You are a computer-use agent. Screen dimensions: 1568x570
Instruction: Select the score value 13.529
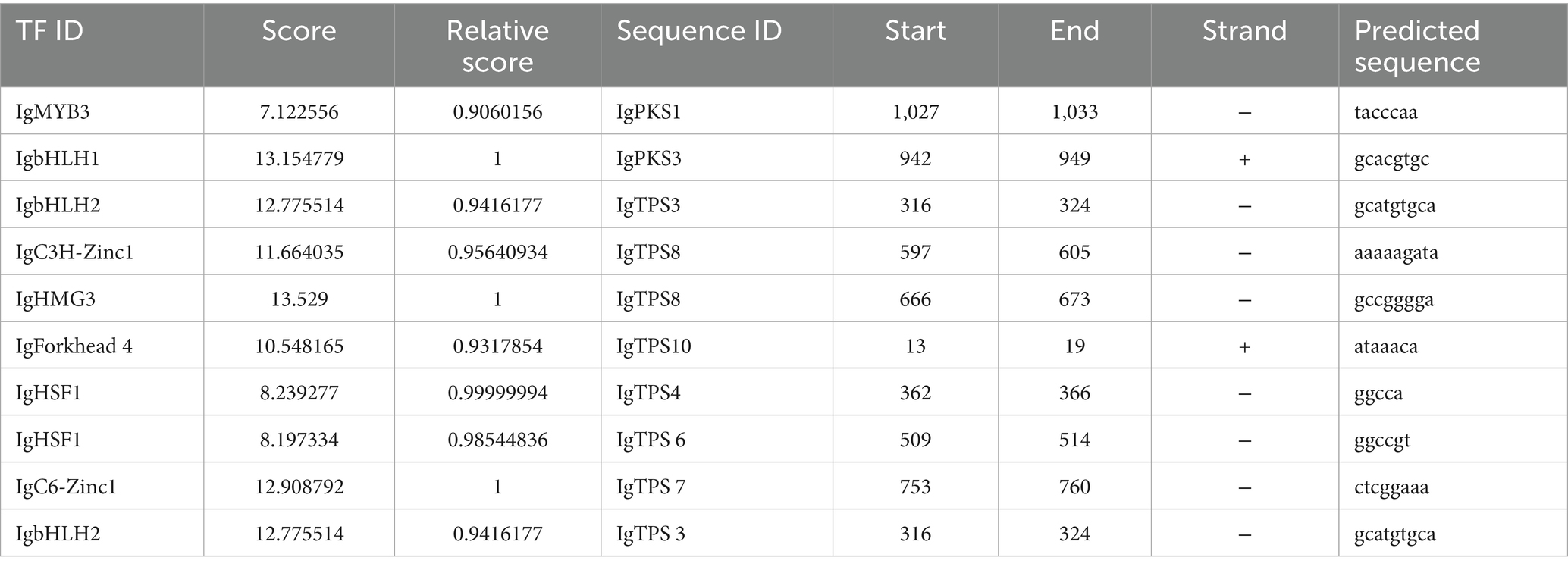coord(299,299)
